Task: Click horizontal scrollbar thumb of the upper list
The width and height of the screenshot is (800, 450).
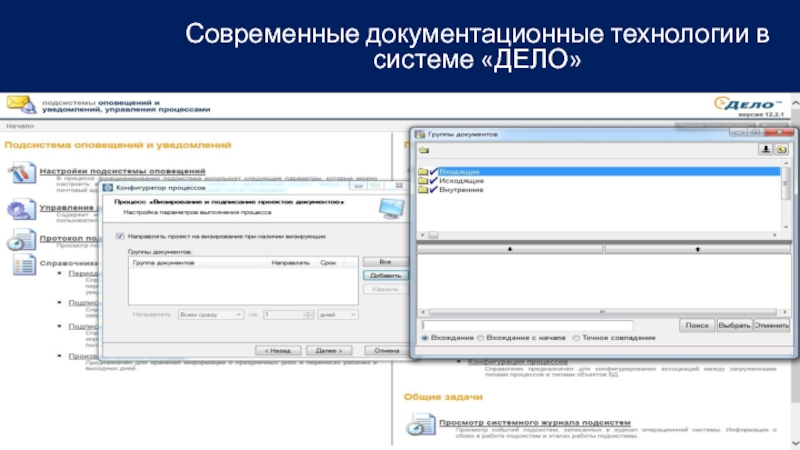Action: [433, 235]
